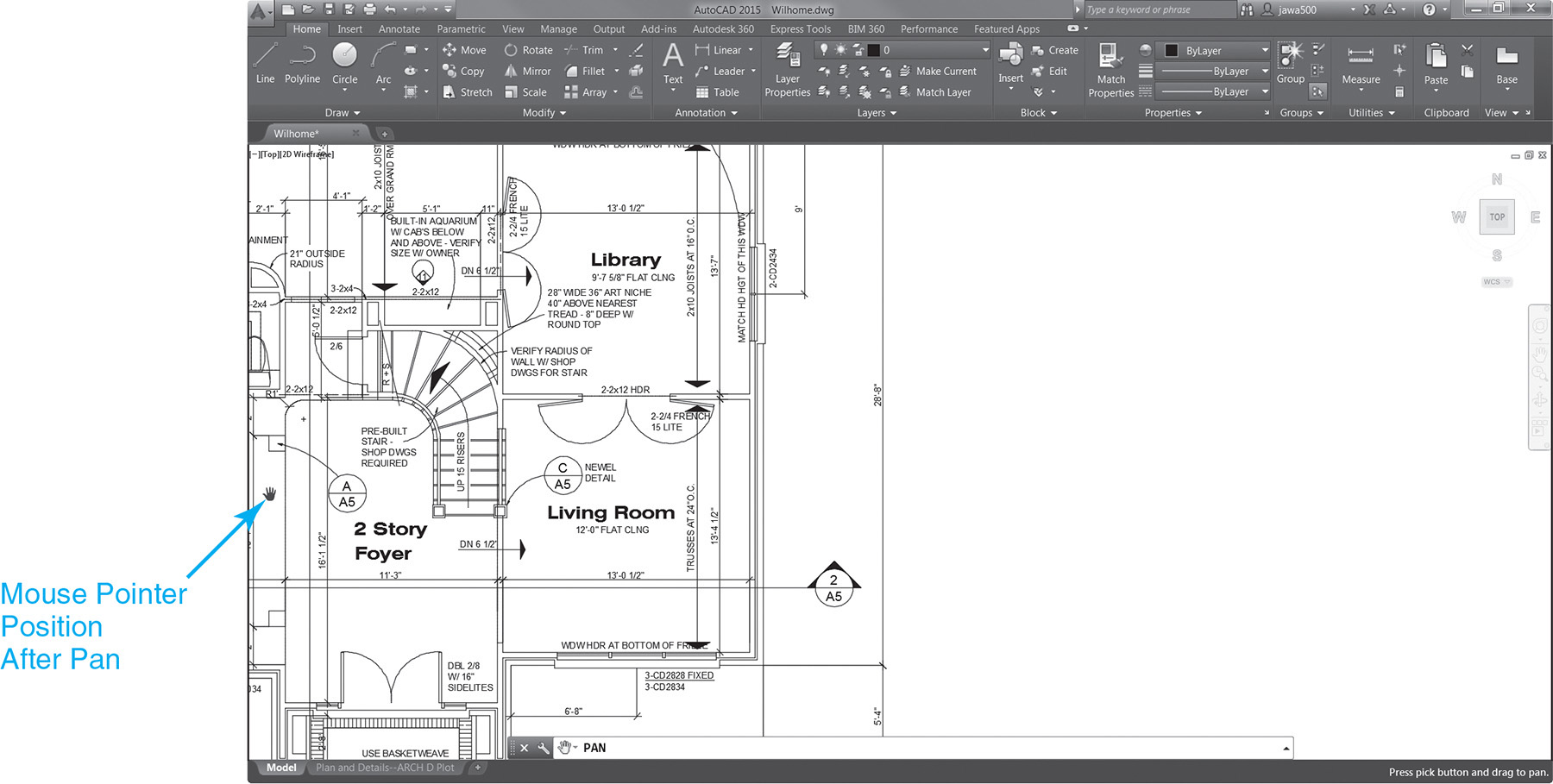
Task: Insert a Table annotation
Action: pos(717,92)
